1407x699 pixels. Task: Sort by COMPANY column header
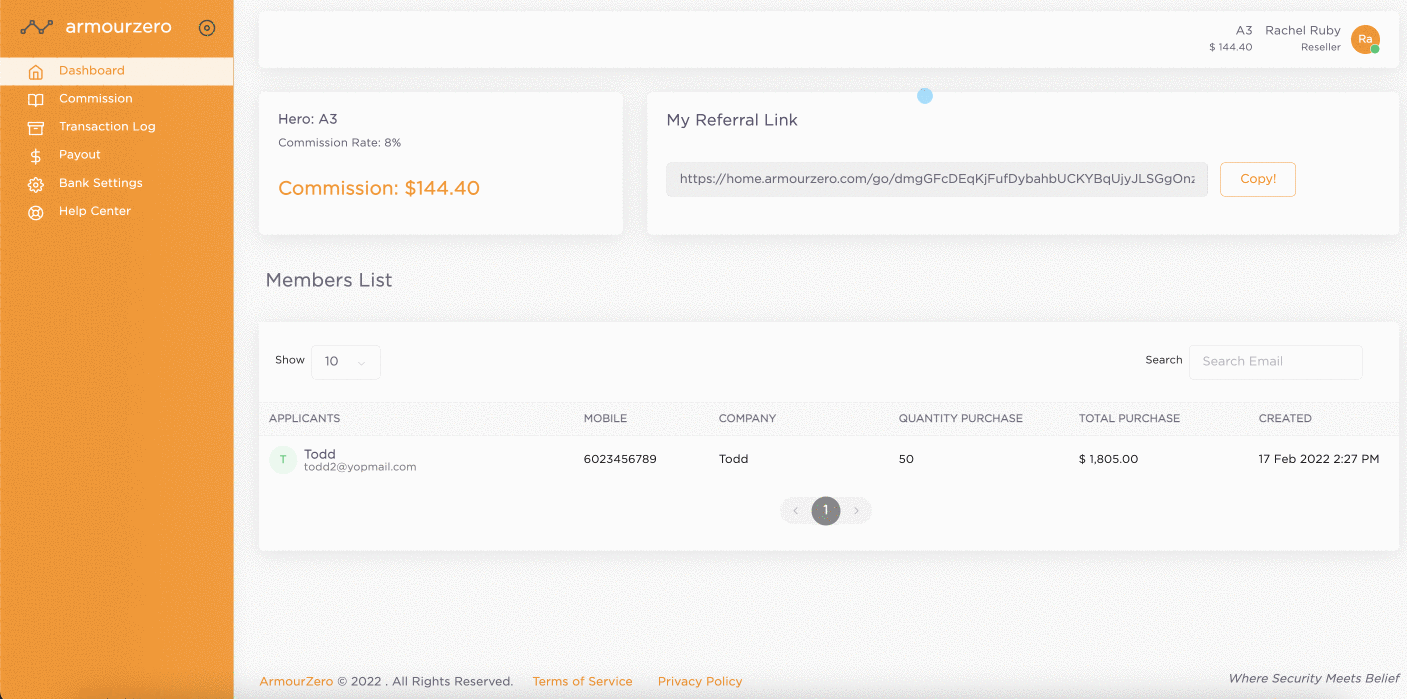pos(747,418)
